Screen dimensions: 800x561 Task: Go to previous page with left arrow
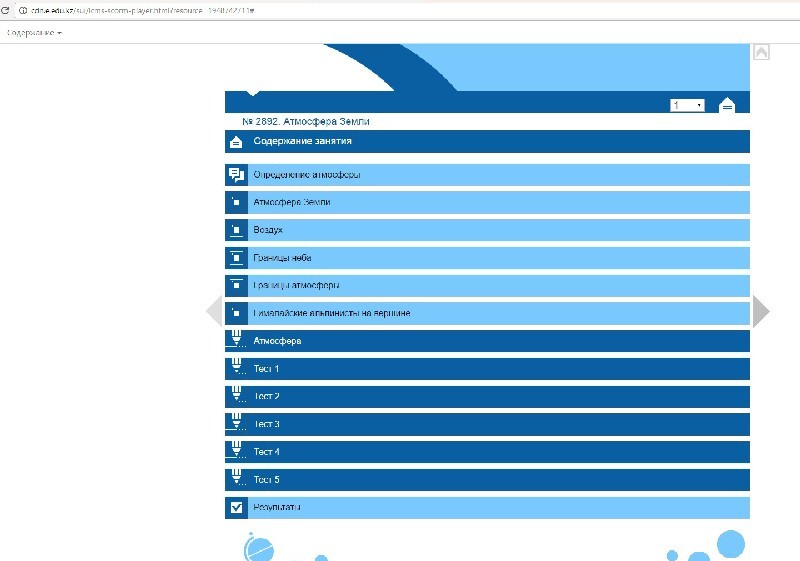[213, 311]
